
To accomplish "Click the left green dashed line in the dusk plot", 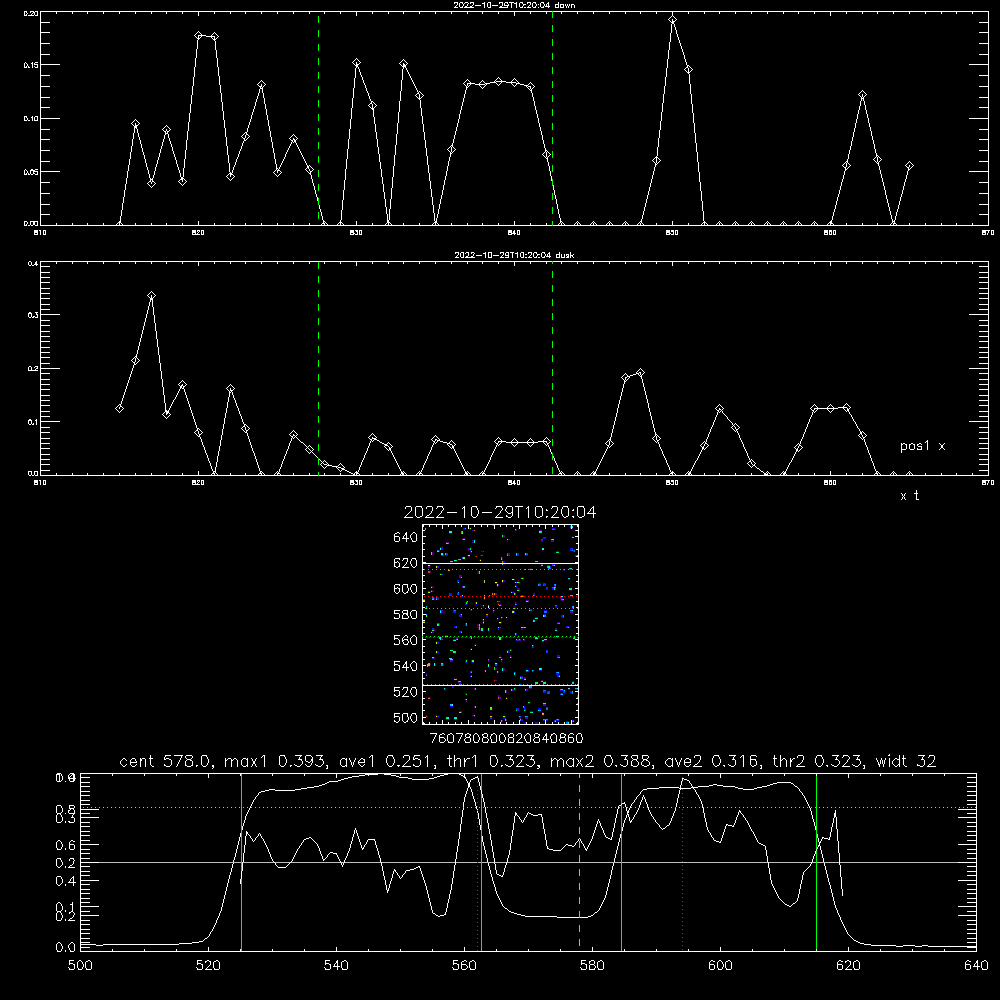I will 318,369.
